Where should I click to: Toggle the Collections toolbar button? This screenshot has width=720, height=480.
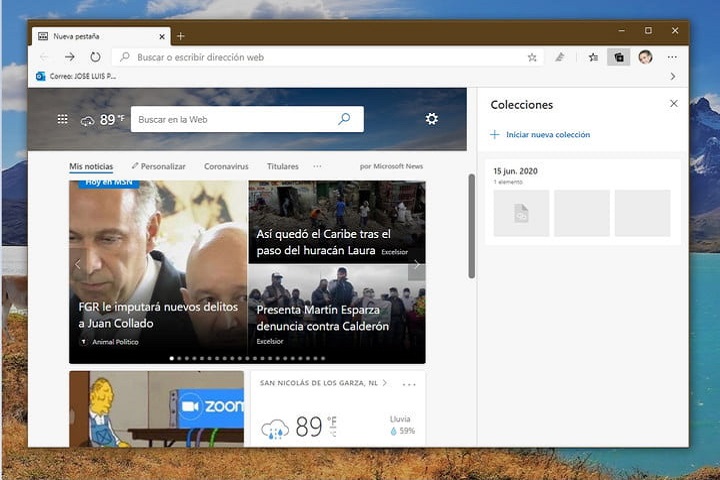pos(619,57)
